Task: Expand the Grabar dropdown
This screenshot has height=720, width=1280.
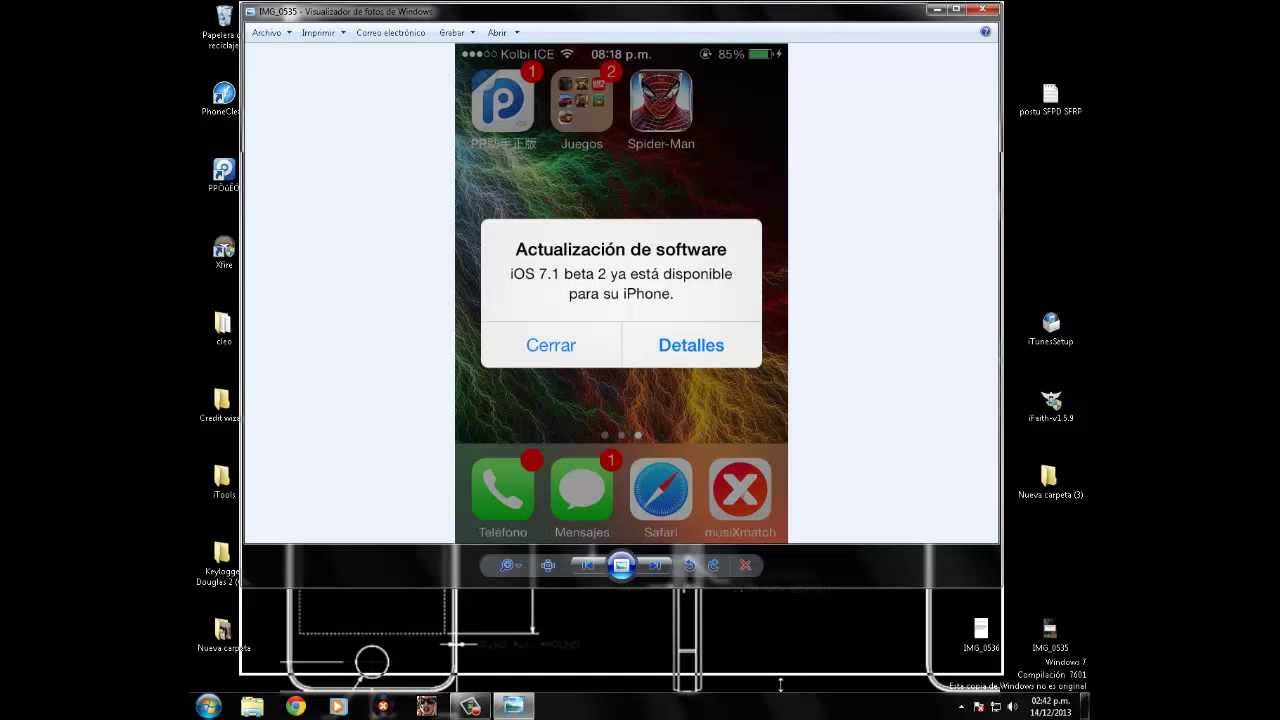Action: (457, 32)
